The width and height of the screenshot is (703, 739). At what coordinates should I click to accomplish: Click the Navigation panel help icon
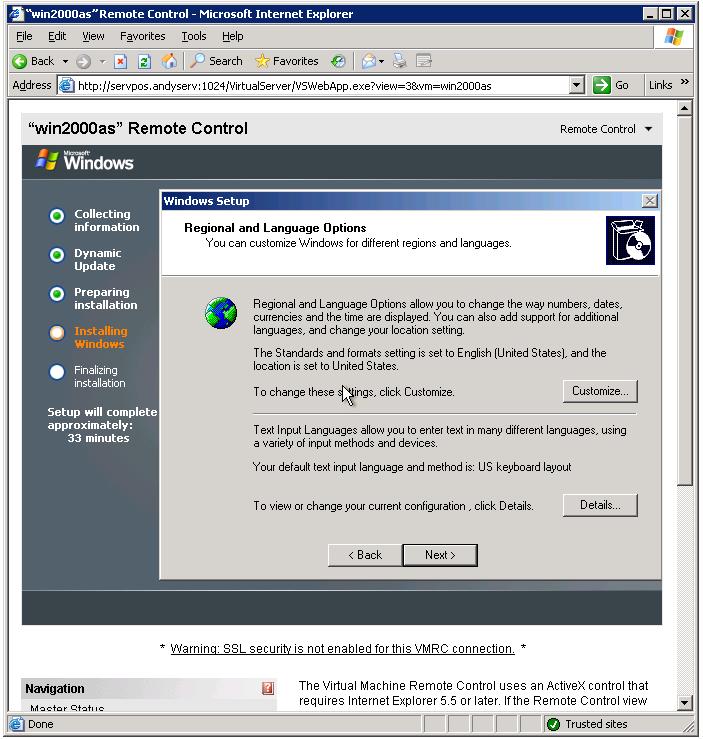click(268, 689)
